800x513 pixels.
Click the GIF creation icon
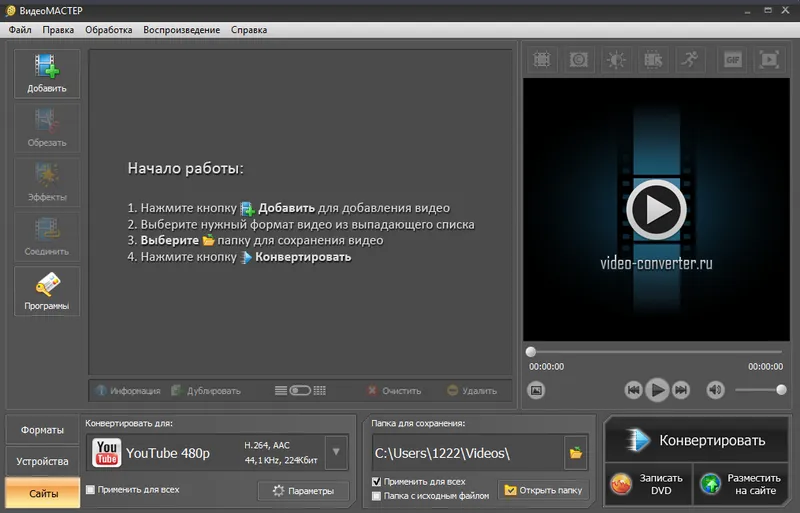733,60
